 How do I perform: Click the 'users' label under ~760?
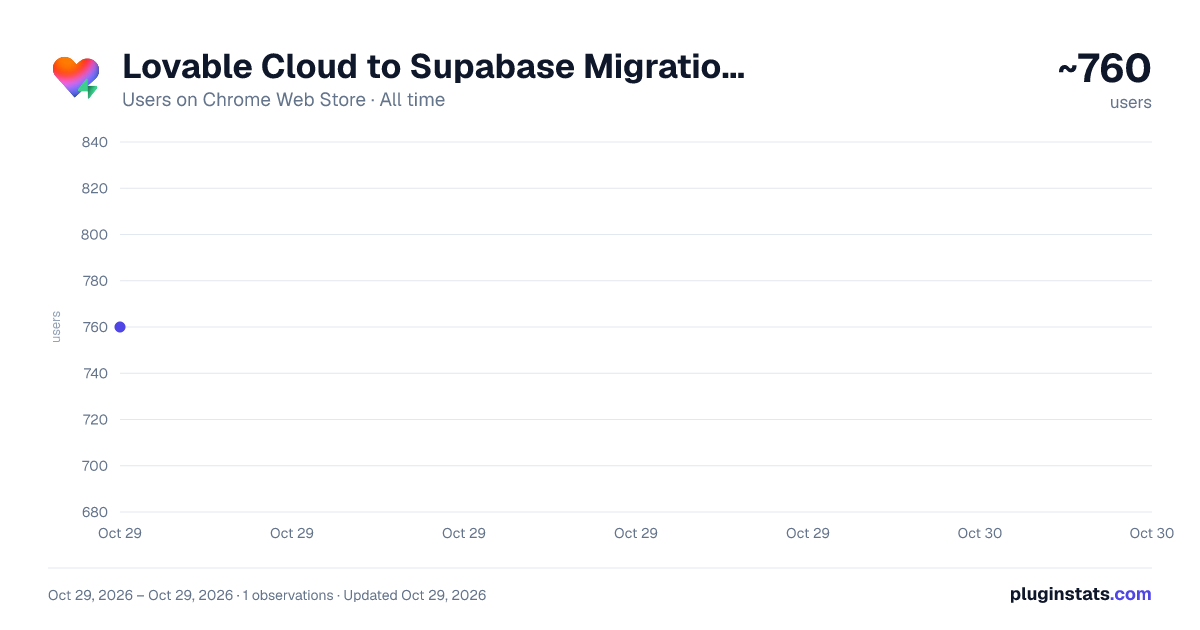coord(1131,102)
